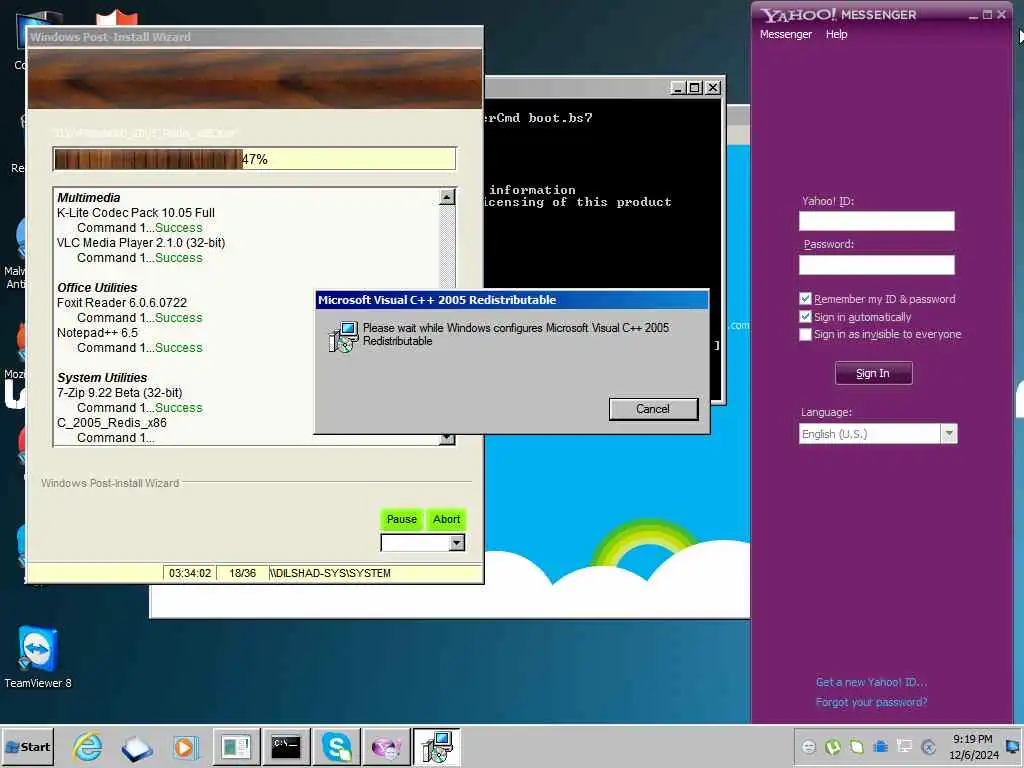
Task: Click the Sign In button
Action: coord(873,373)
